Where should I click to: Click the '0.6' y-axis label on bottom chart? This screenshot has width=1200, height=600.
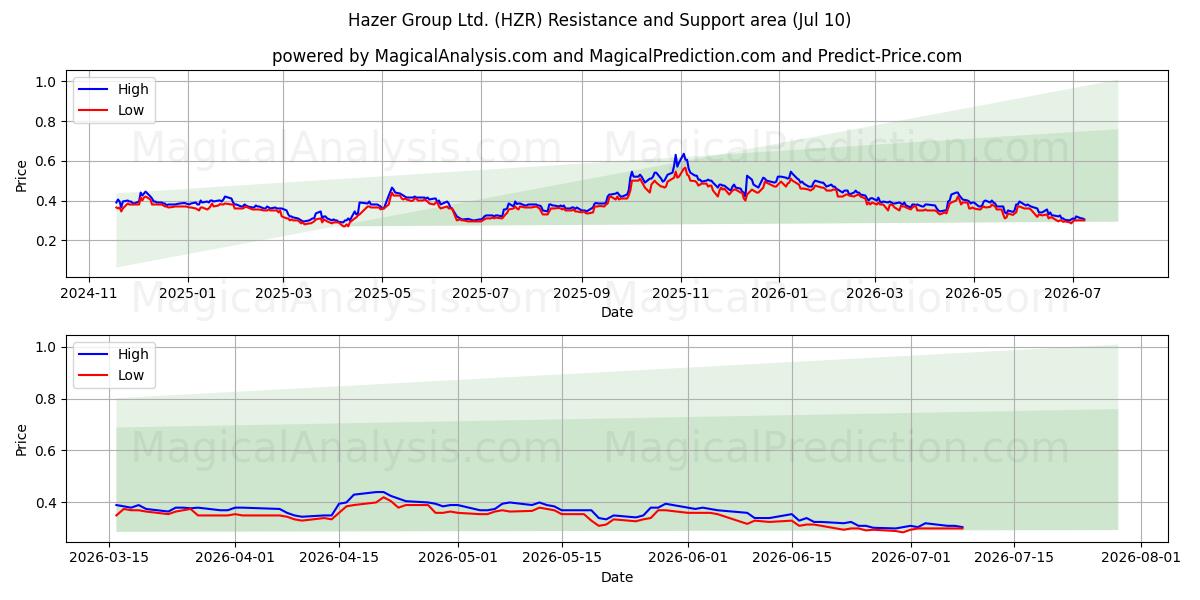pyautogui.click(x=48, y=451)
